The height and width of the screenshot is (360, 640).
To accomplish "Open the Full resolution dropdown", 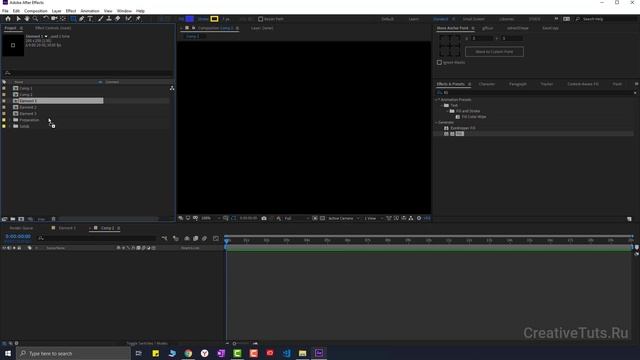I will 296,218.
